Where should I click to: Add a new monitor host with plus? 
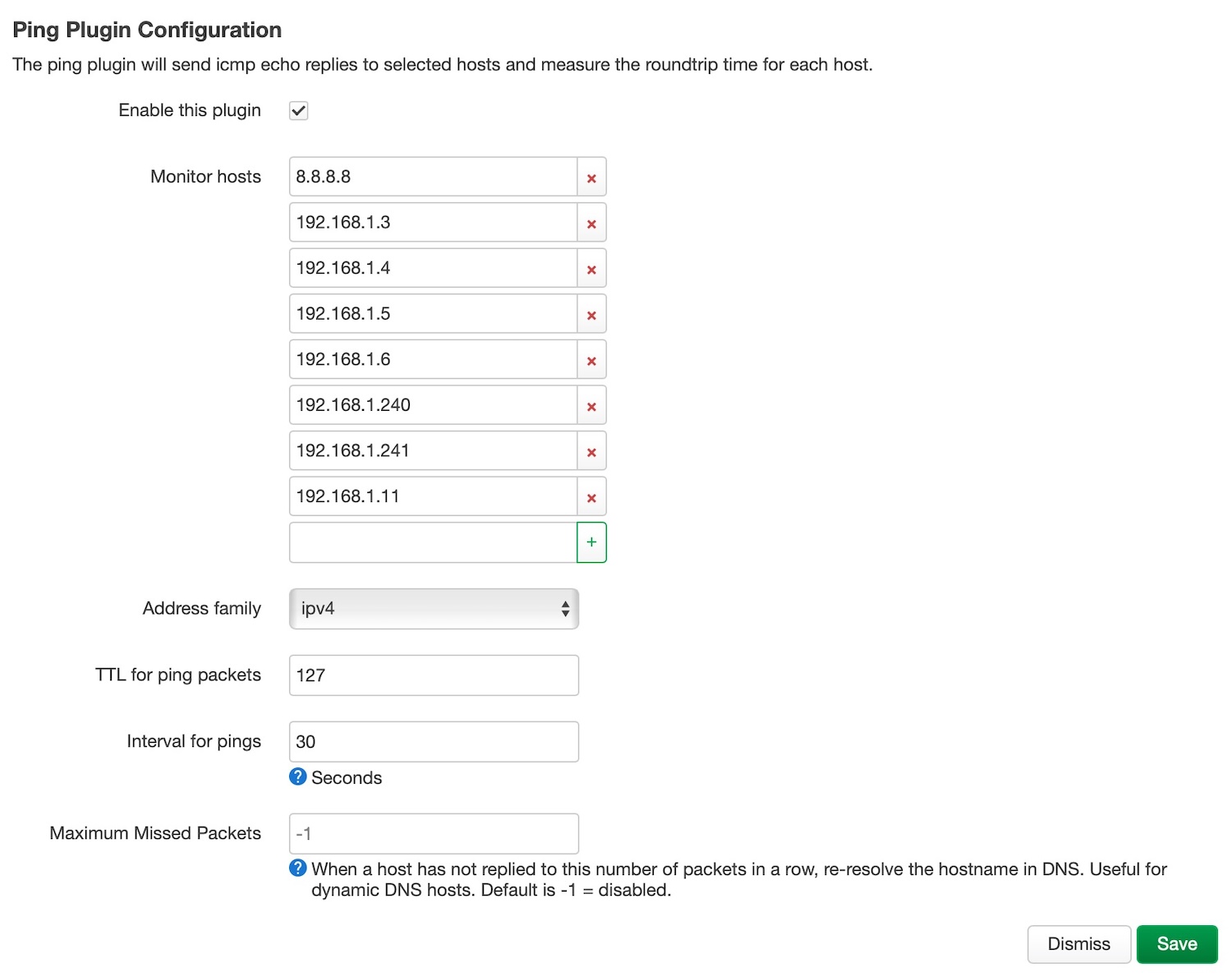tap(591, 542)
